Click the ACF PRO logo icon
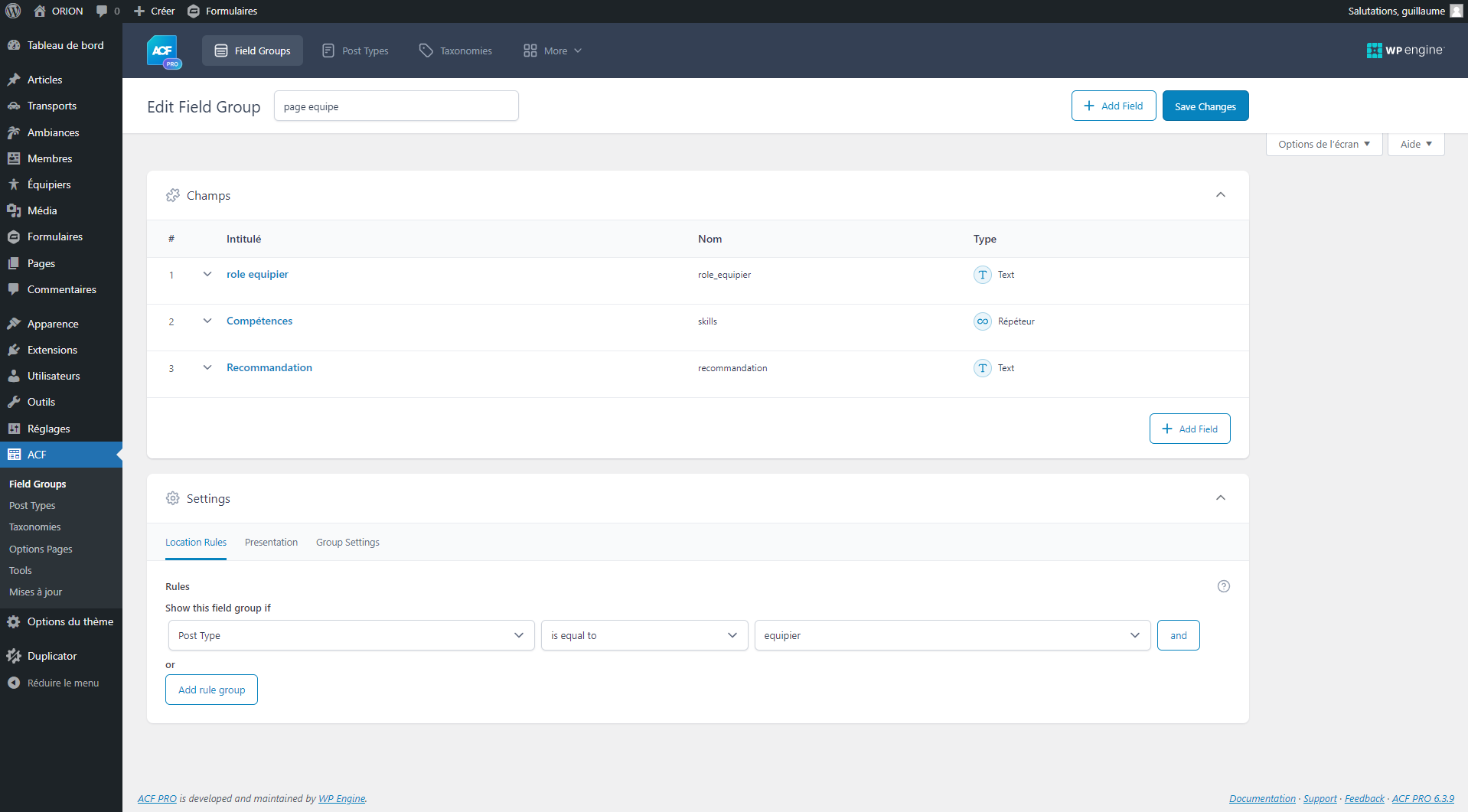The width and height of the screenshot is (1468, 812). pyautogui.click(x=163, y=51)
